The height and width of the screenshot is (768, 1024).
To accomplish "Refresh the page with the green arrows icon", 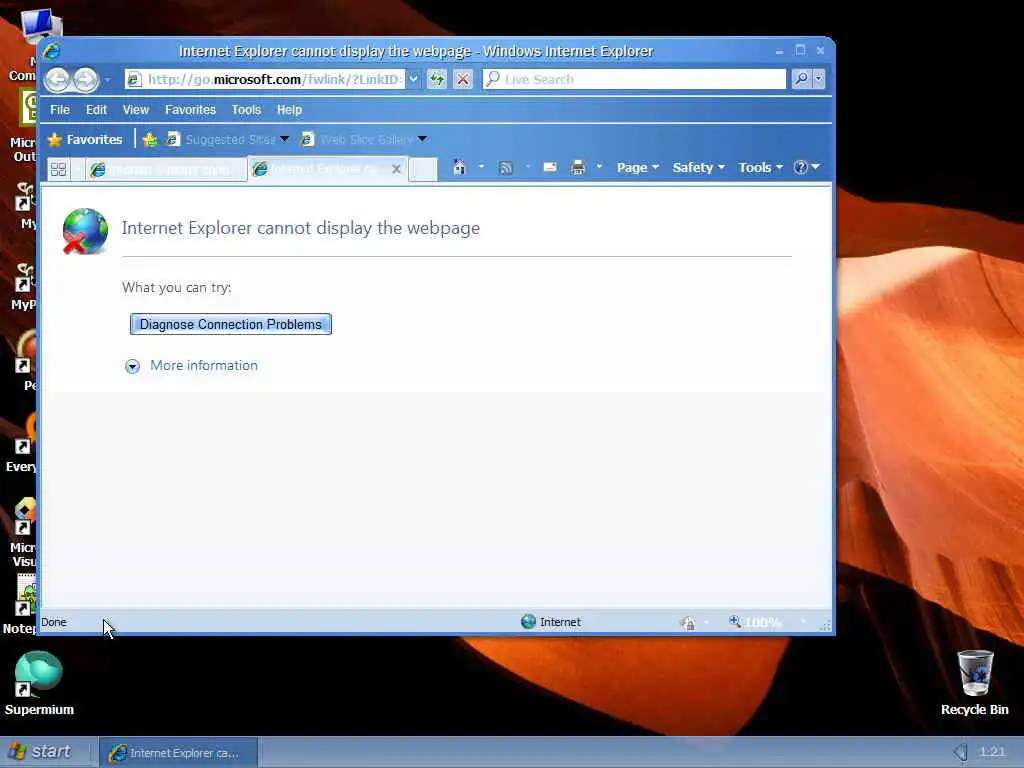I will [x=437, y=80].
